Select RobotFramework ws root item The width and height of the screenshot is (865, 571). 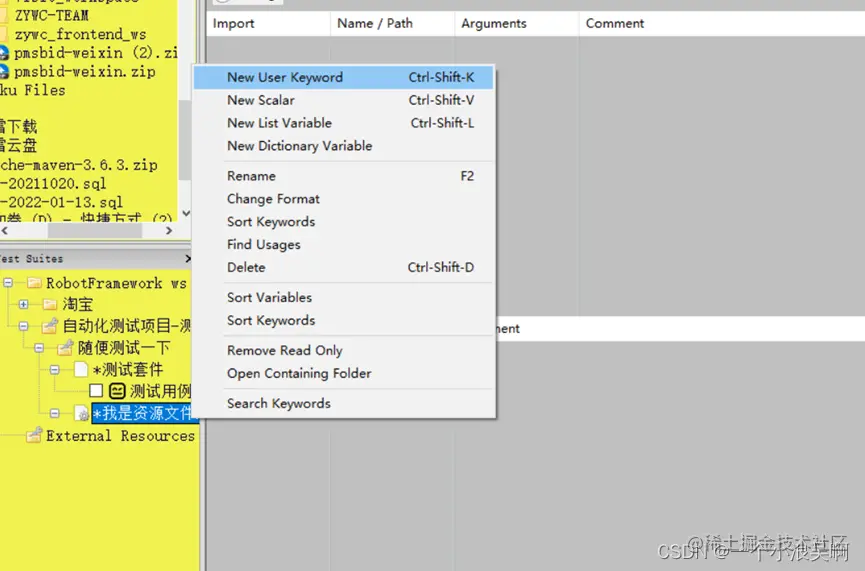(116, 283)
